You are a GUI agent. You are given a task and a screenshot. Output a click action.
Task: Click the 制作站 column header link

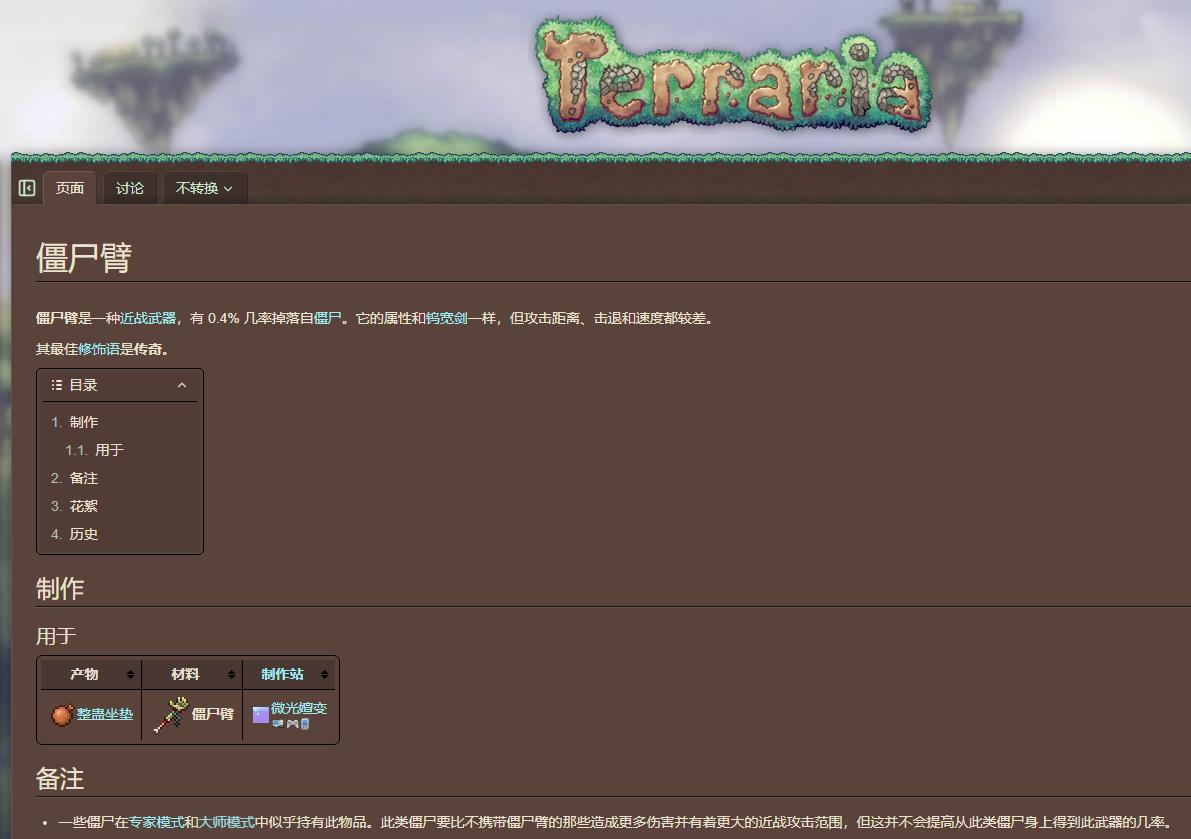(x=282, y=674)
